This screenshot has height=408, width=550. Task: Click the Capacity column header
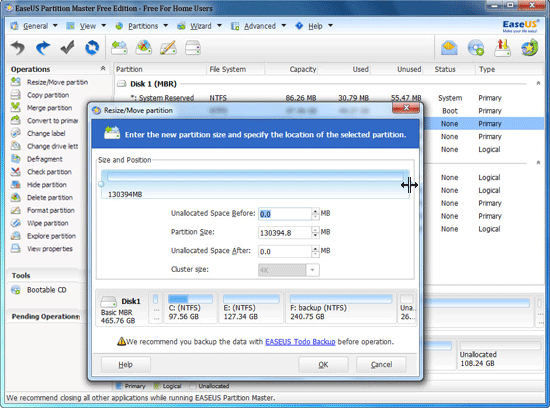point(292,69)
